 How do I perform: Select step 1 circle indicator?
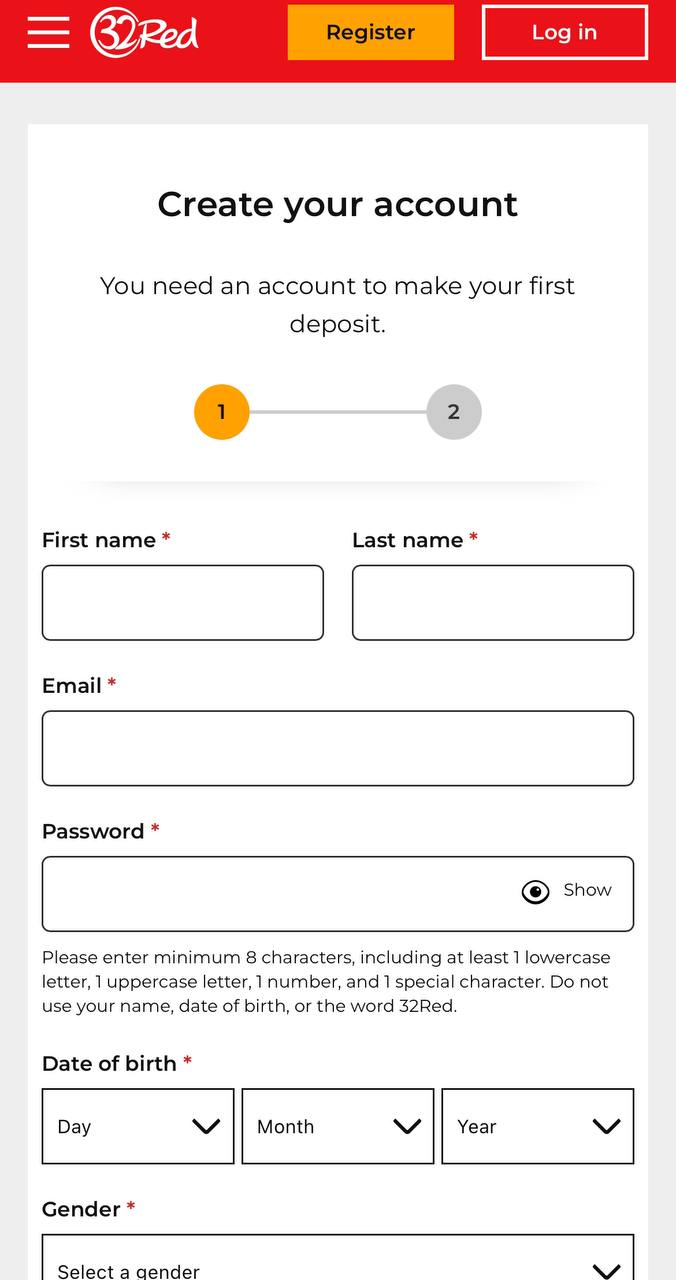point(221,412)
